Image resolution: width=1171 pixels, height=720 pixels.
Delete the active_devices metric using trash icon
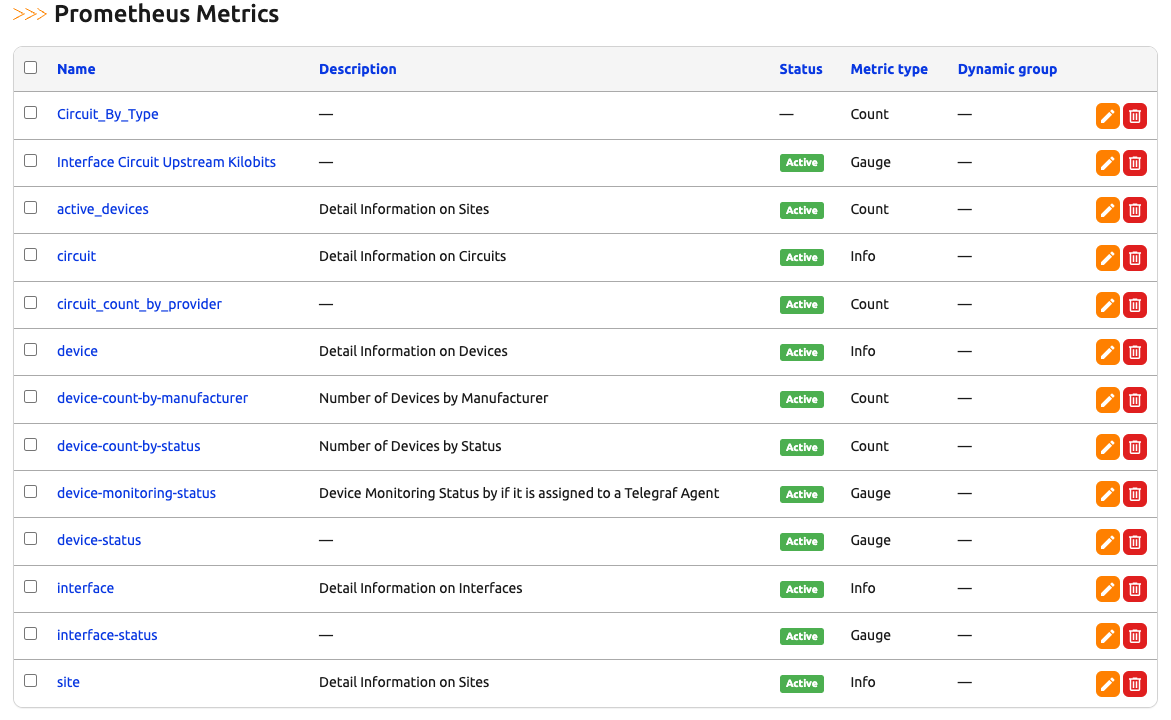click(x=1135, y=210)
